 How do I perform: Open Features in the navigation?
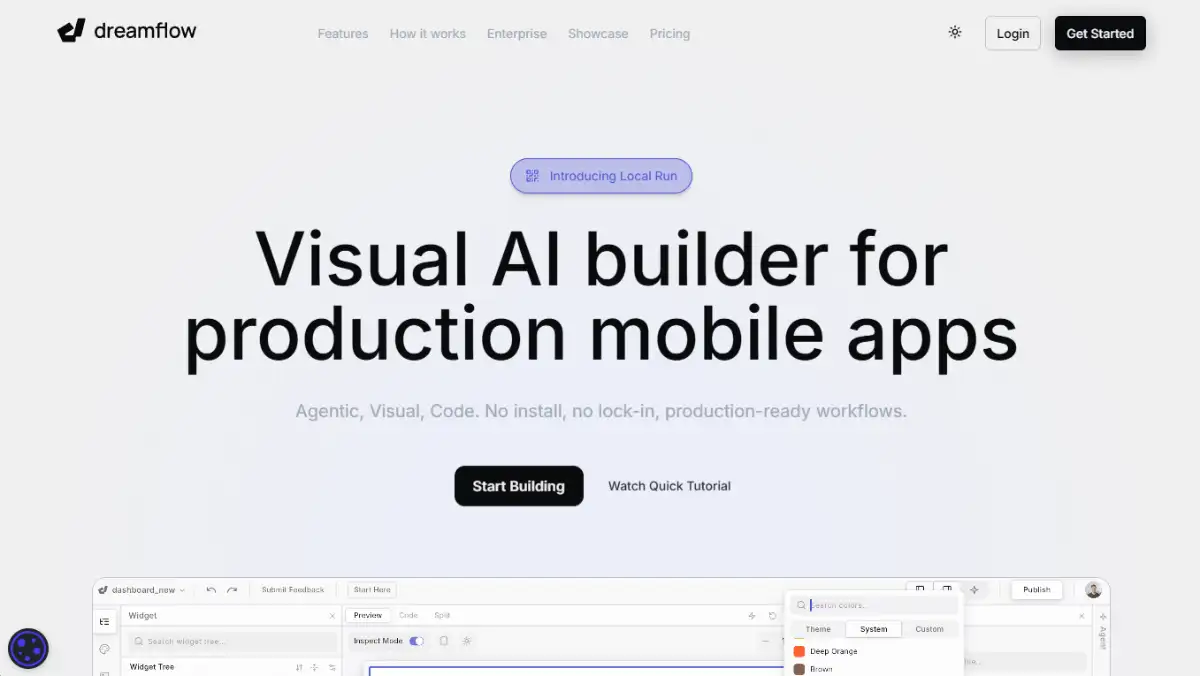click(343, 33)
